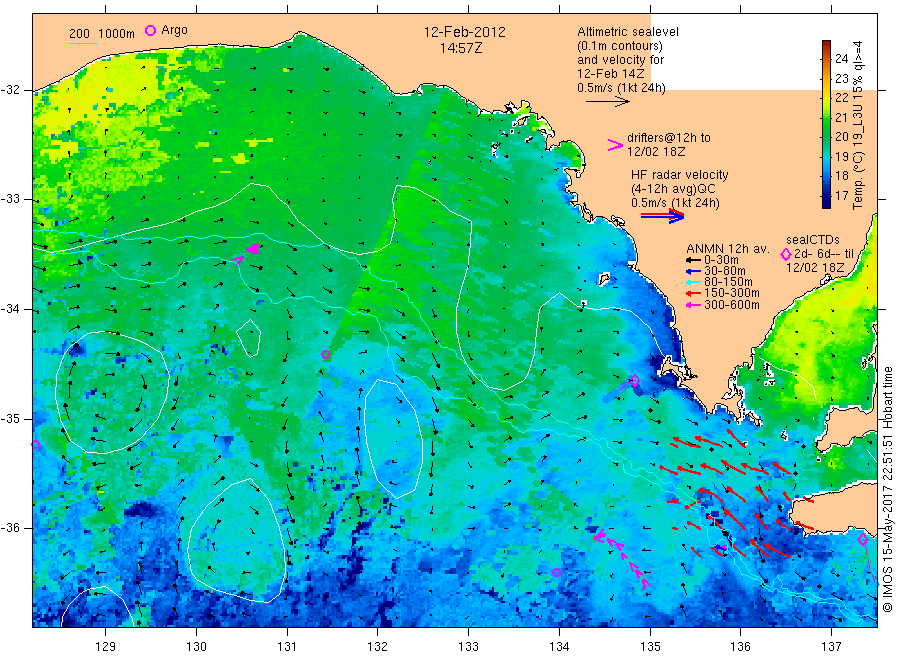Click the '14:57Z' time label

pyautogui.click(x=461, y=48)
